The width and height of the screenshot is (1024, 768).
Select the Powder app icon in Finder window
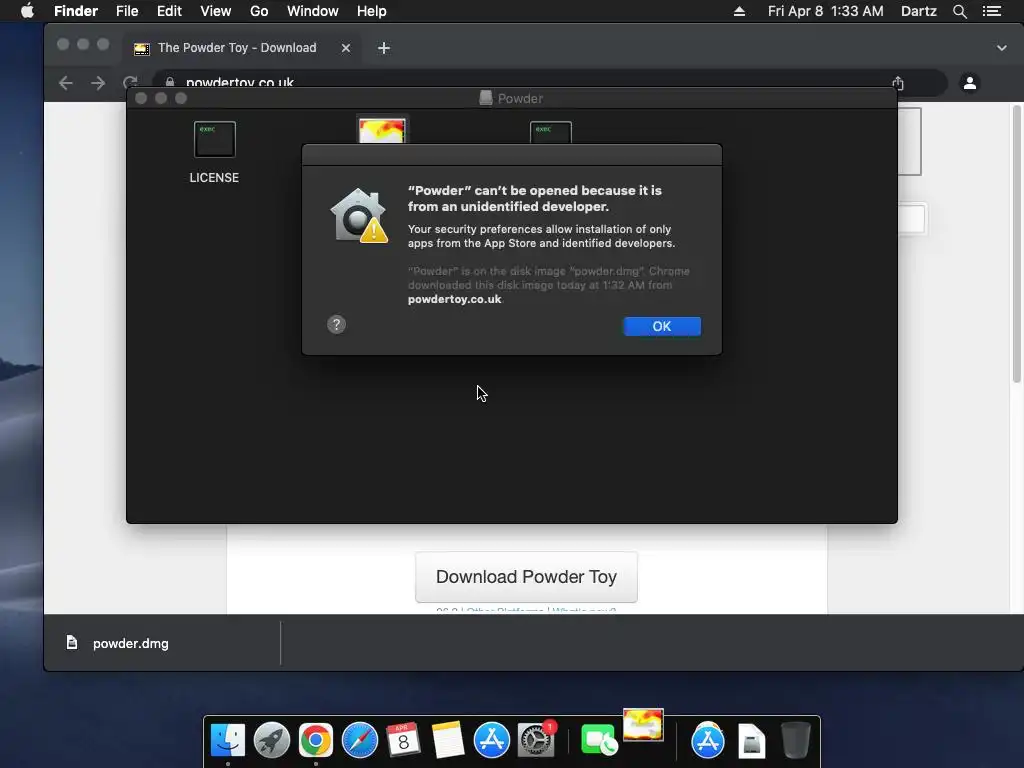[x=382, y=129]
